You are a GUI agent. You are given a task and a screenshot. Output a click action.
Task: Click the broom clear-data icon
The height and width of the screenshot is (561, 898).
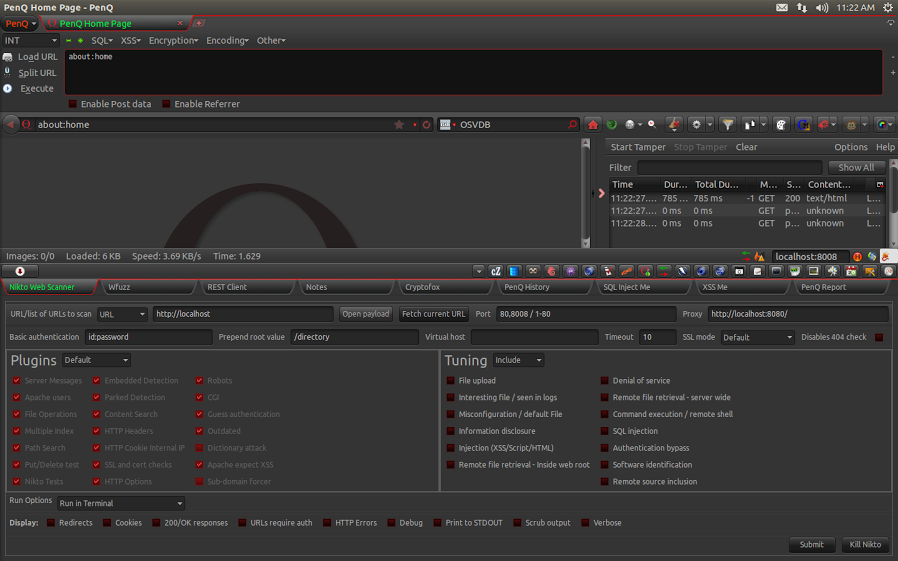[674, 124]
